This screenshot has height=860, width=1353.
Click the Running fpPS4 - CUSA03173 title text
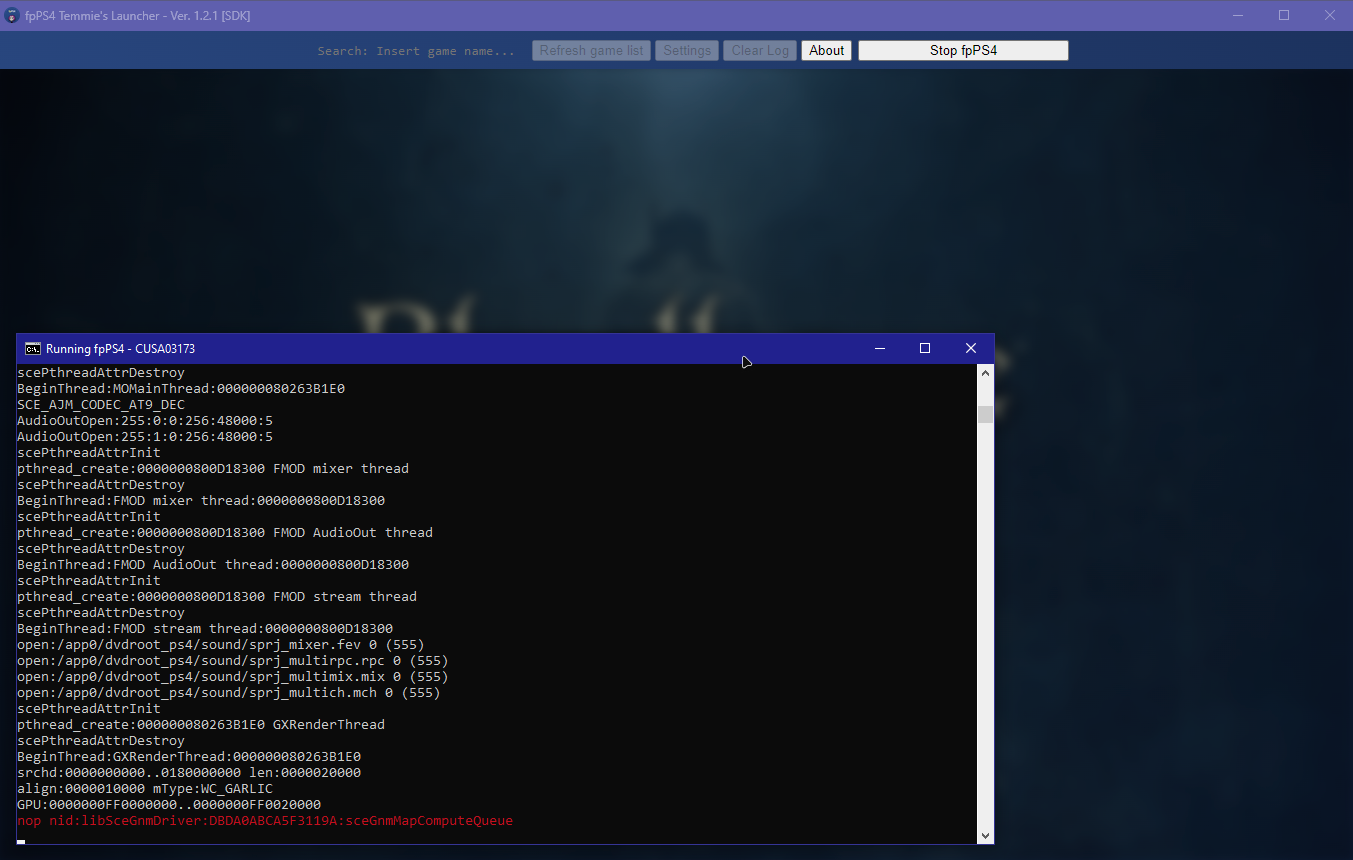click(x=120, y=348)
